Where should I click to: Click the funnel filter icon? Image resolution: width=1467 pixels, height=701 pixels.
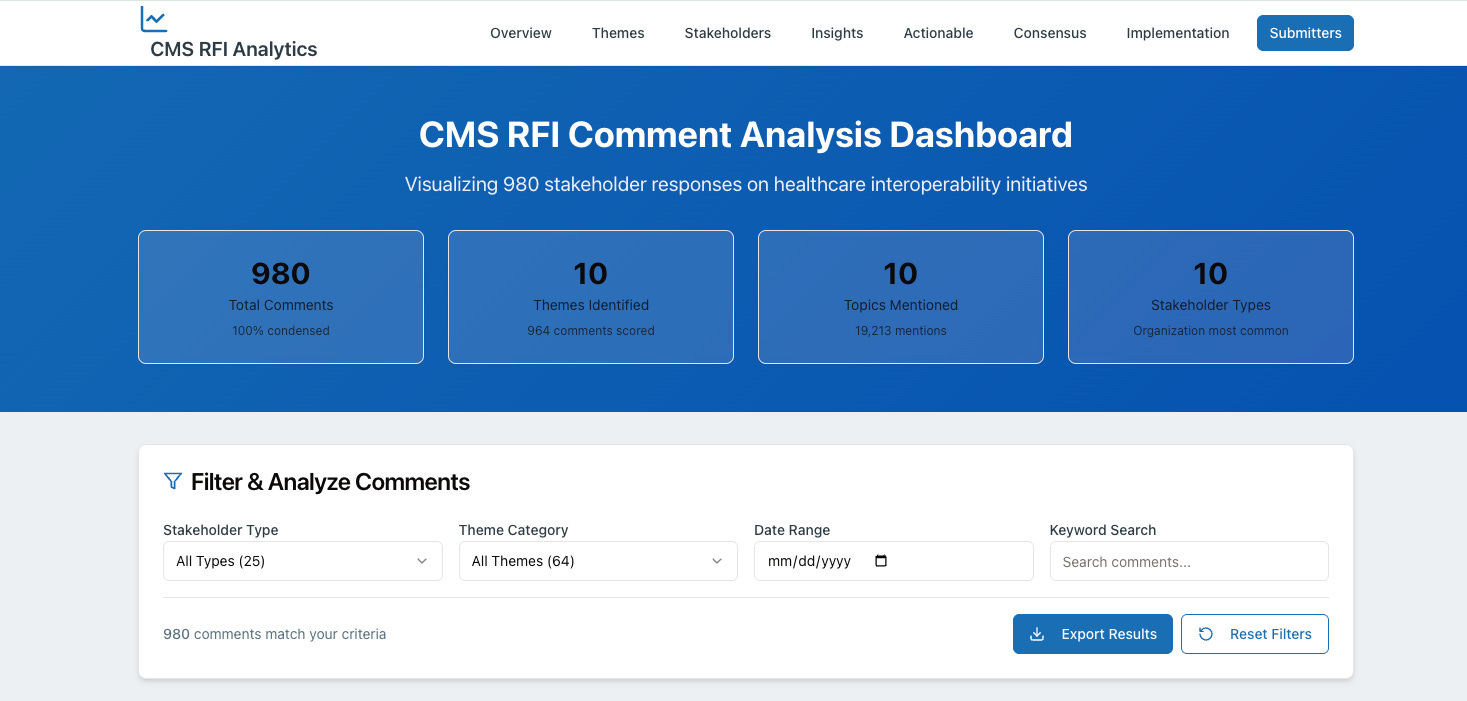click(x=172, y=482)
